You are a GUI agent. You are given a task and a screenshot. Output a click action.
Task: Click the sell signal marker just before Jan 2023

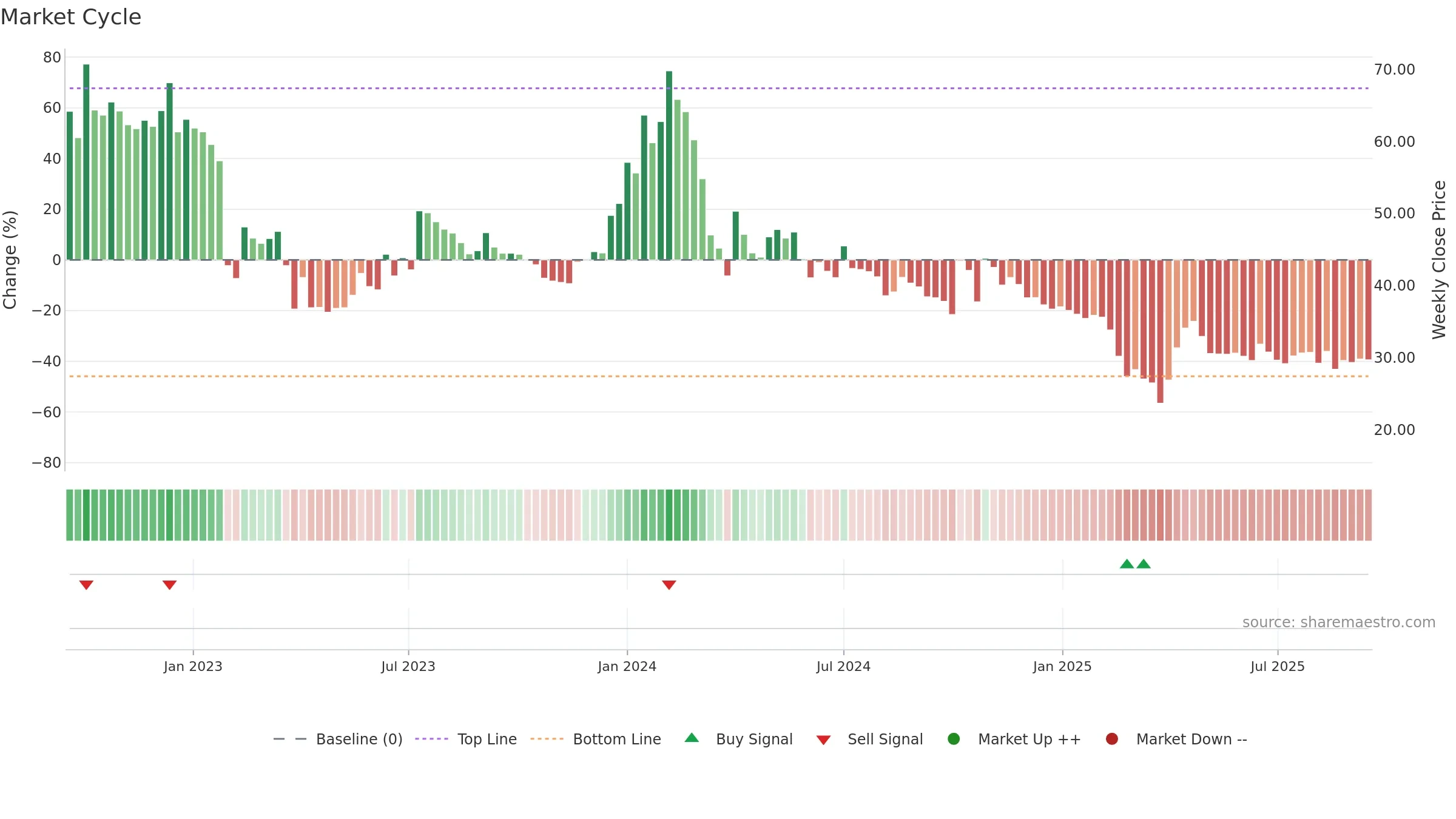click(x=169, y=585)
